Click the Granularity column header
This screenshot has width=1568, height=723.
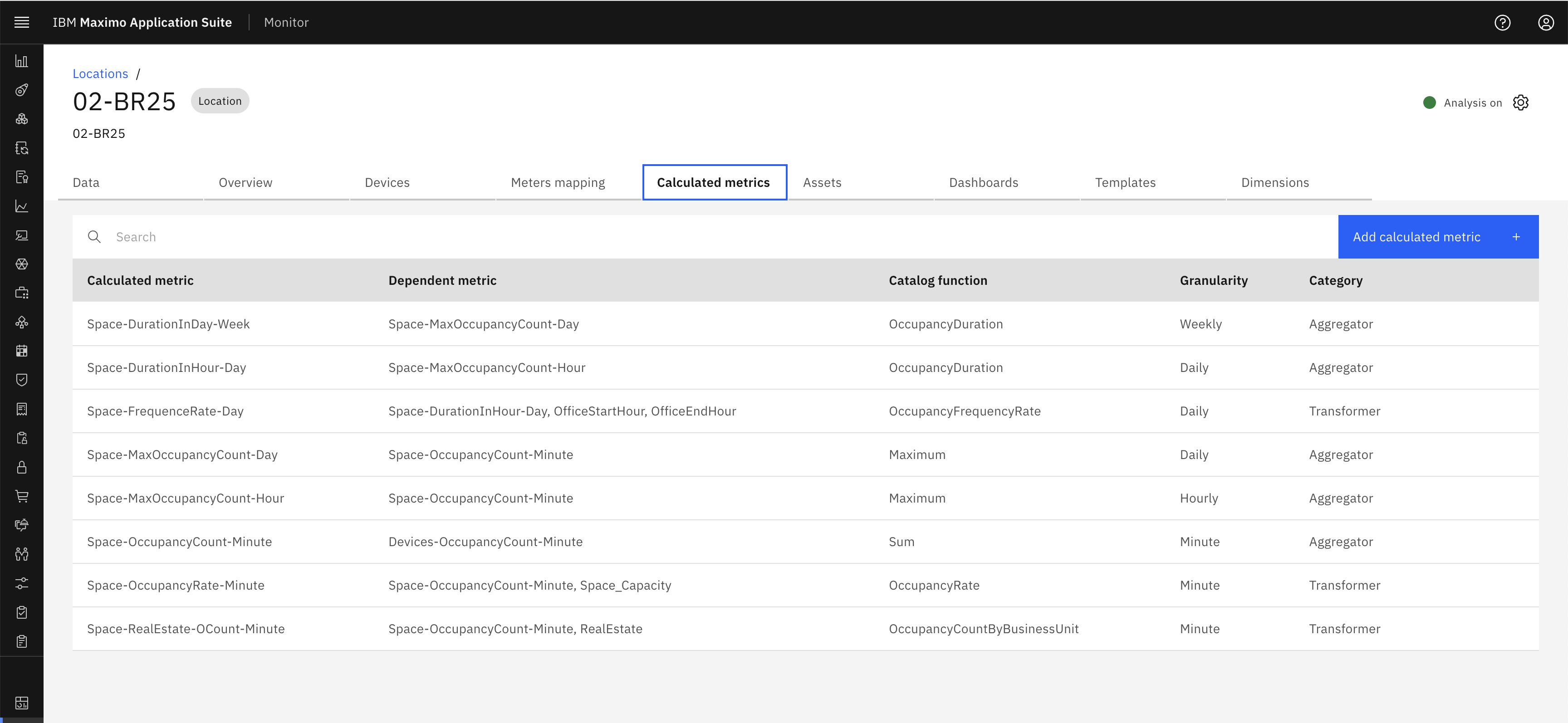[1214, 281]
